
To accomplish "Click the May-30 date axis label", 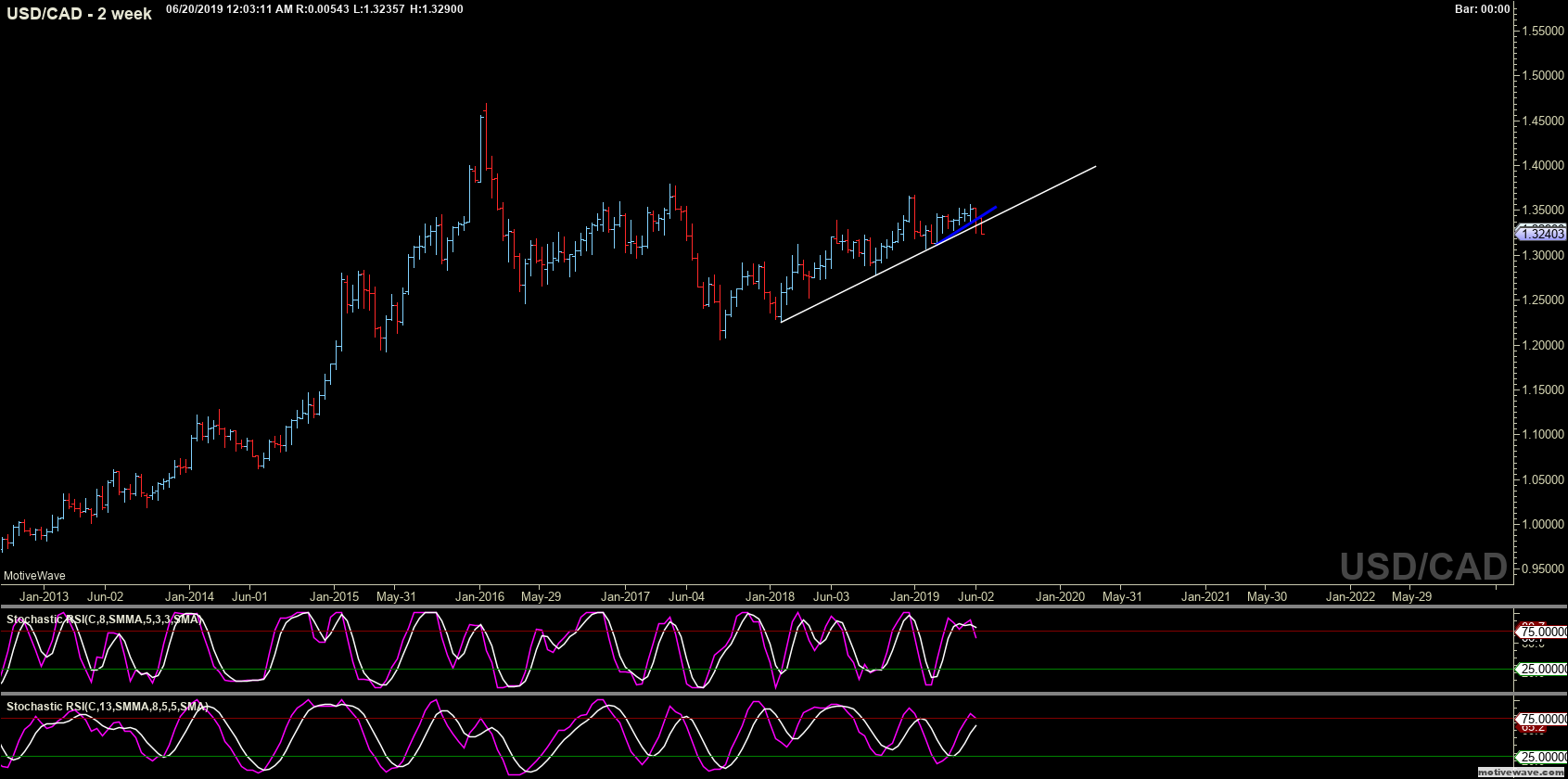I will [1267, 596].
